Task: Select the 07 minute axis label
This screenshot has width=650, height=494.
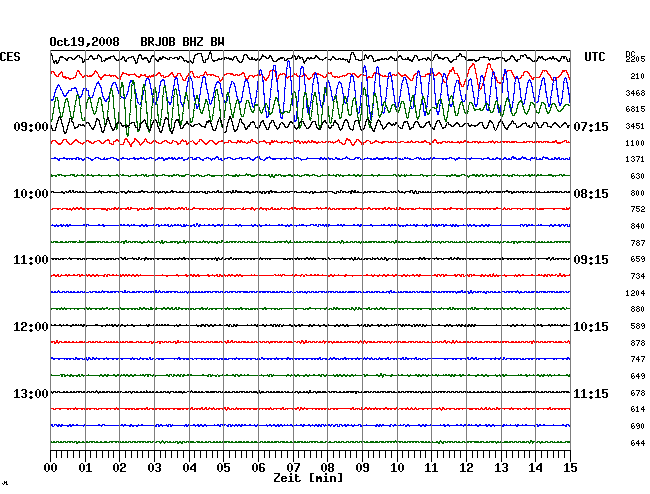Action: [293, 468]
